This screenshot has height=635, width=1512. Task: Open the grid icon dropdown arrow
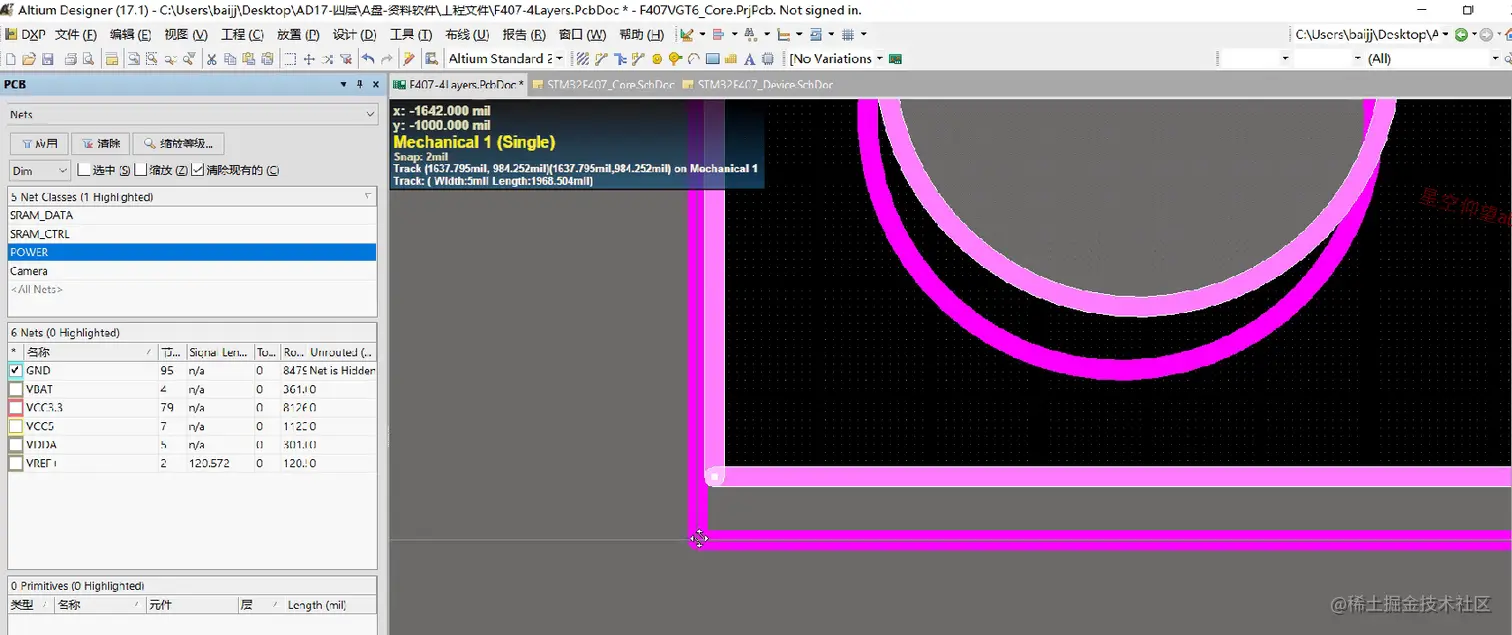point(863,34)
